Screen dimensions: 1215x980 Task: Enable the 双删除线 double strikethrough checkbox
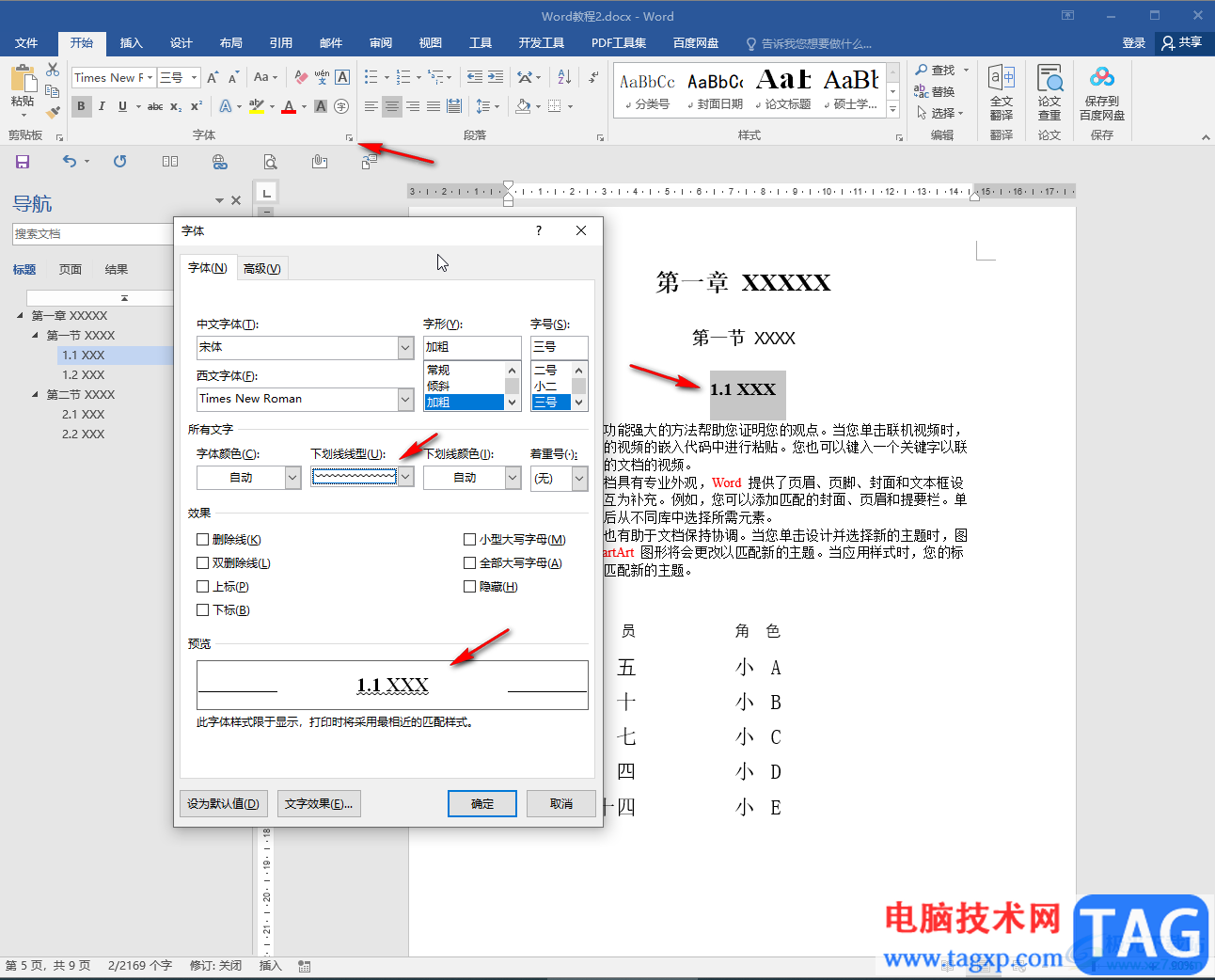click(202, 563)
